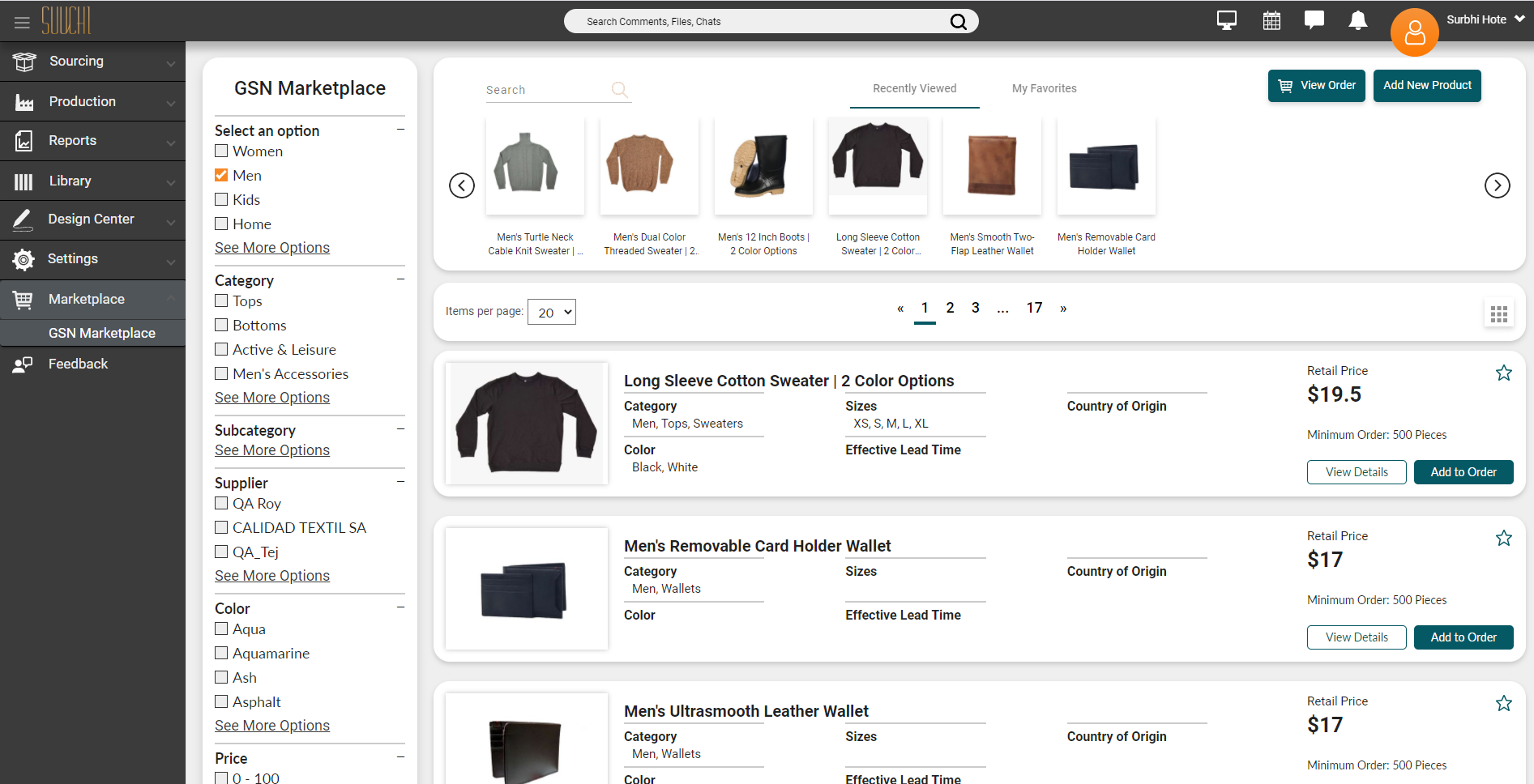Click the Production factory icon
Viewport: 1534px width, 784px height.
[24, 102]
